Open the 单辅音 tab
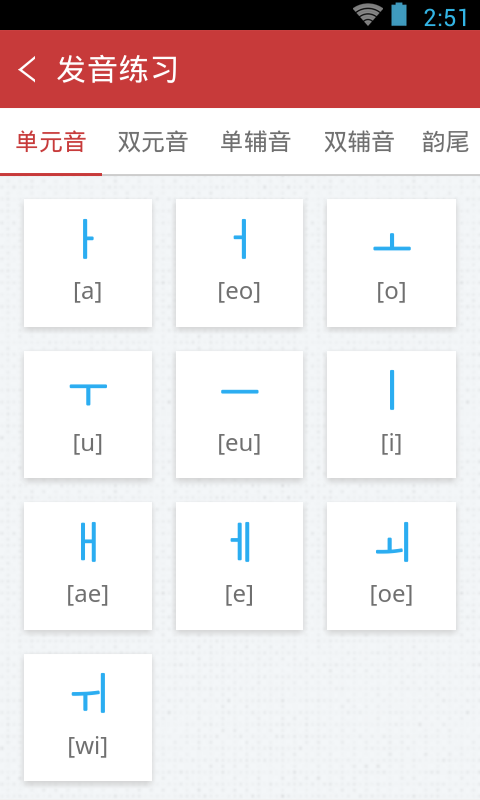480x800 pixels. [x=256, y=141]
